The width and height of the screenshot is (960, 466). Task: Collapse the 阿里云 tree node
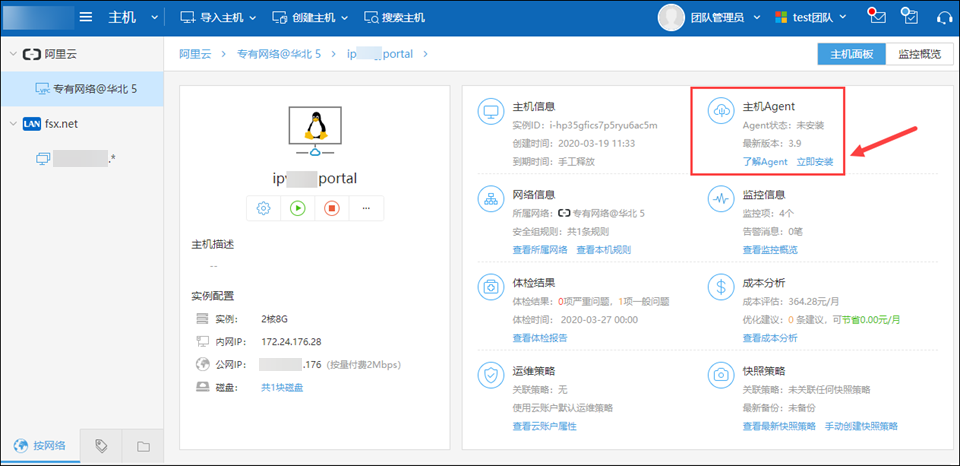(12, 54)
